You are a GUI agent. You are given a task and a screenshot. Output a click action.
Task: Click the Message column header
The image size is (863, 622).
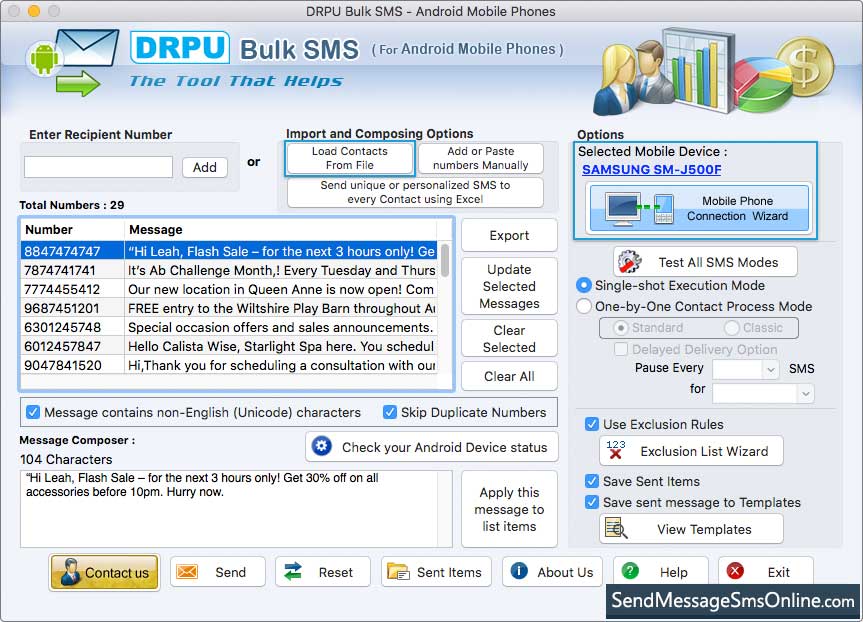click(281, 230)
